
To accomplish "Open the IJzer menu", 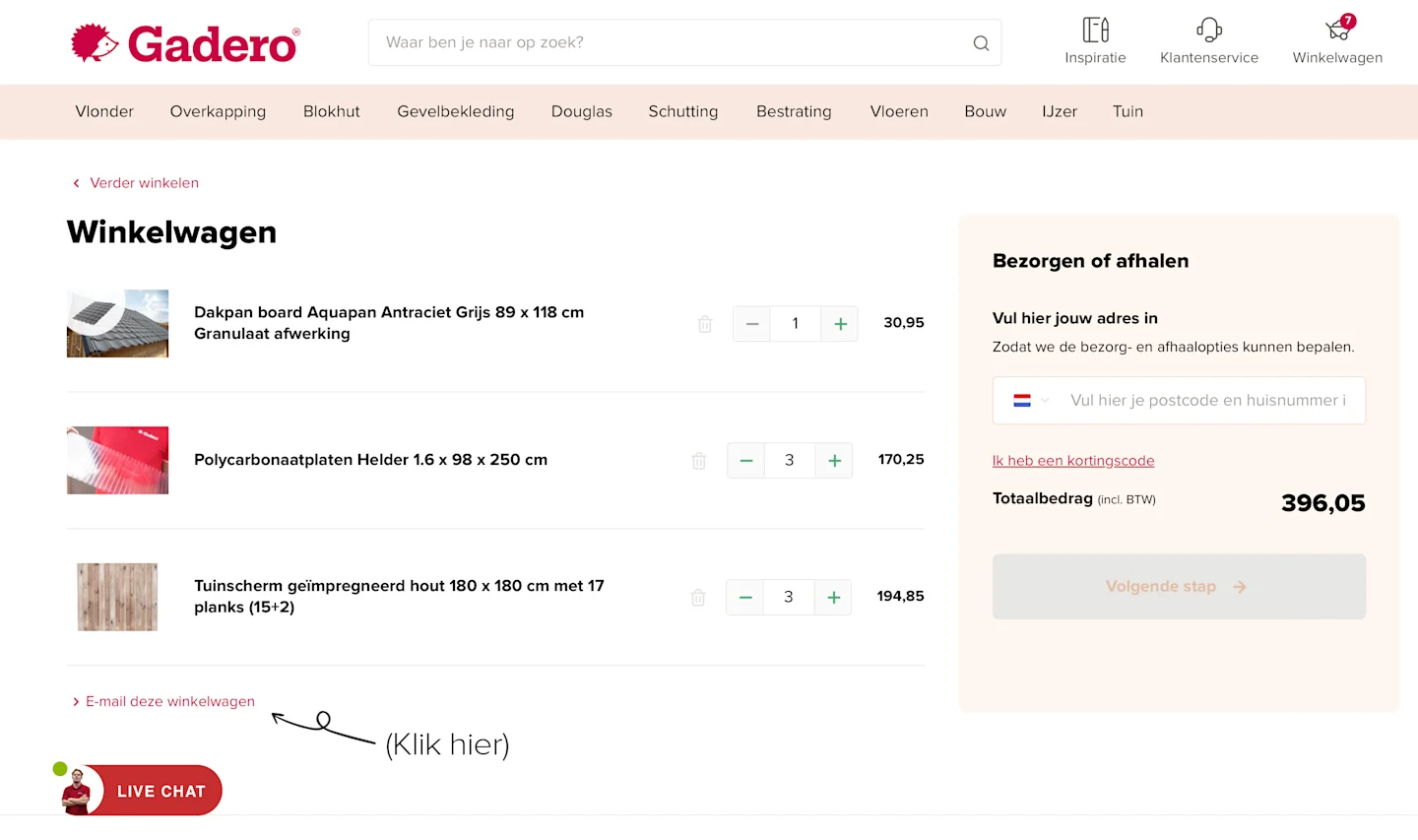I will [1060, 112].
